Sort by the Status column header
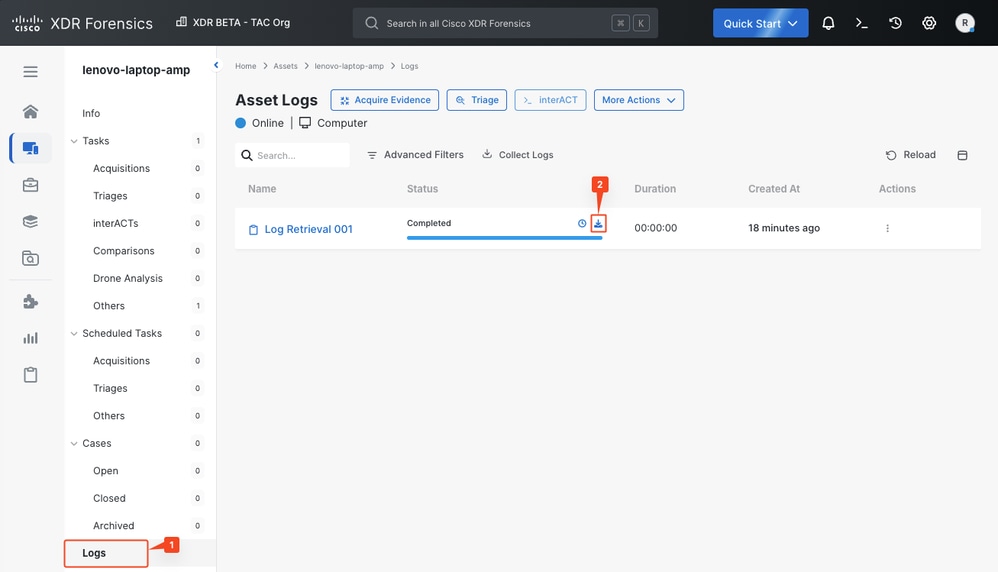 click(x=423, y=189)
